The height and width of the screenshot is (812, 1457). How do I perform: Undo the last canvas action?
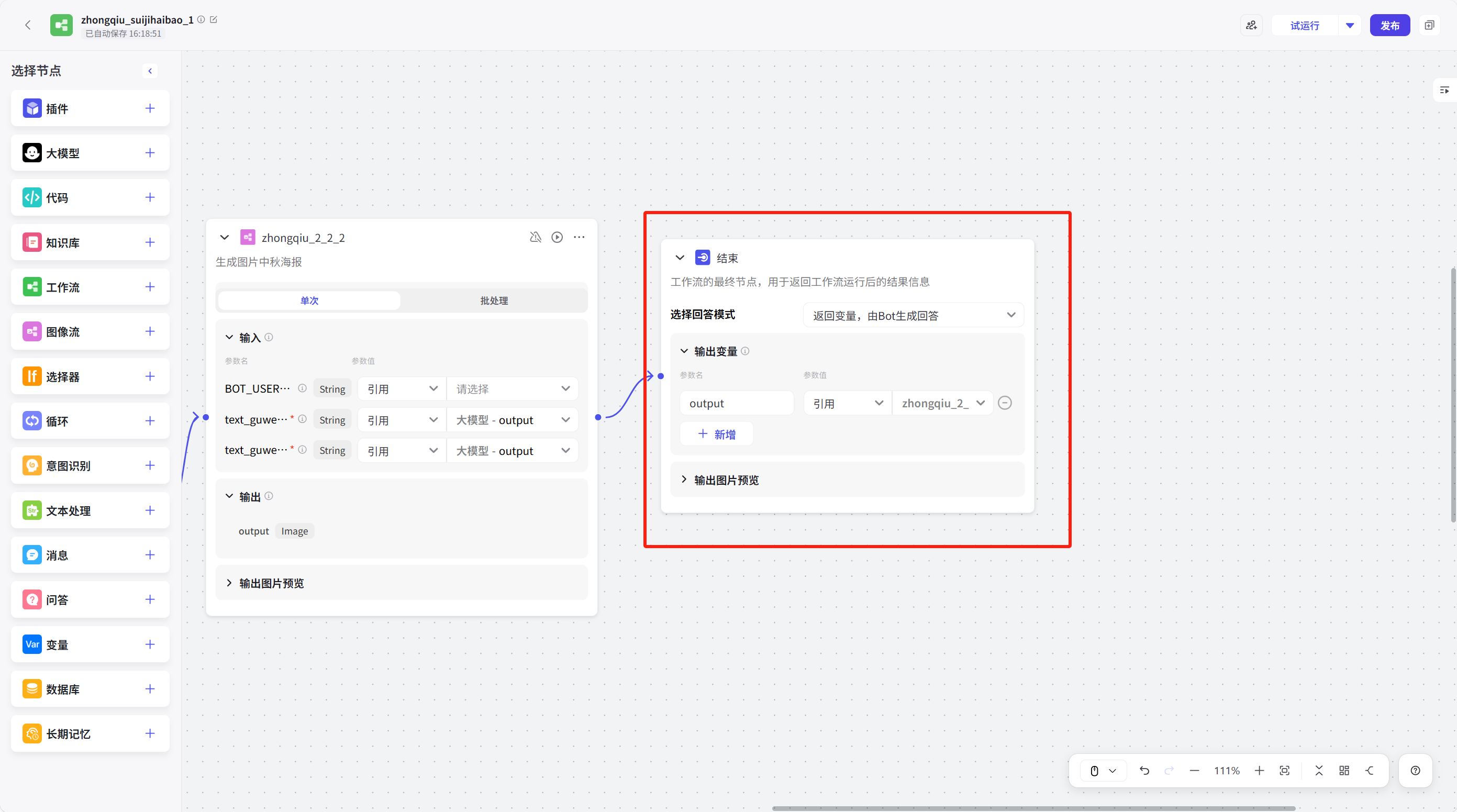[x=1144, y=771]
